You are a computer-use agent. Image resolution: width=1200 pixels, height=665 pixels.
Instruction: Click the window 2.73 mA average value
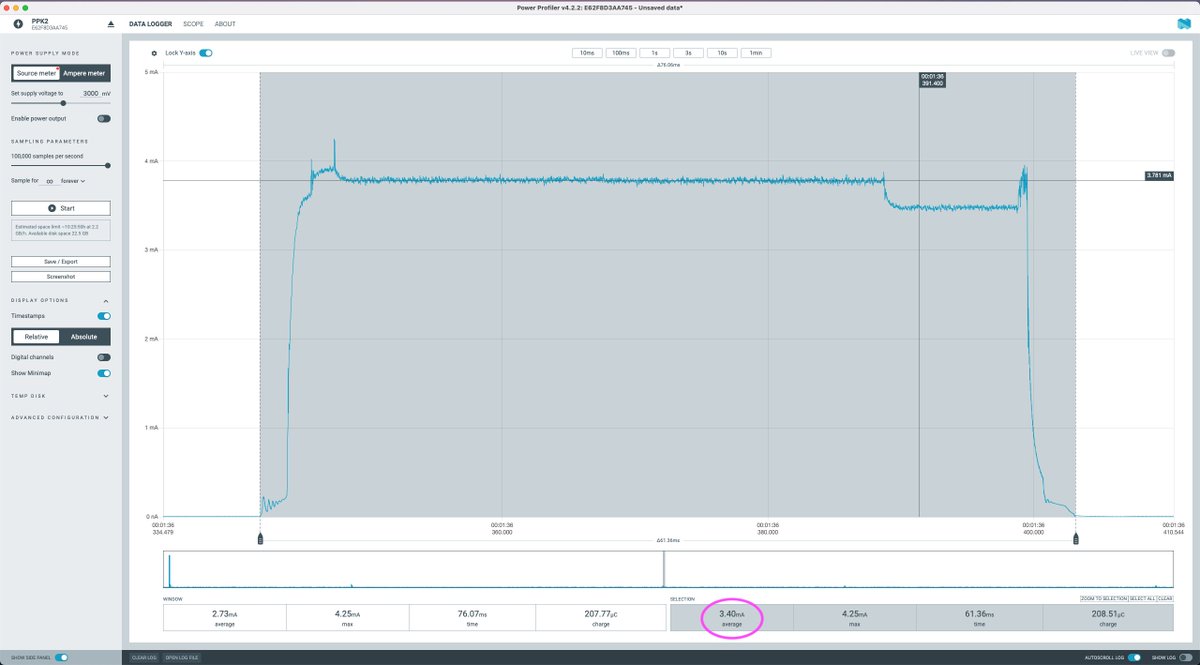tap(225, 614)
